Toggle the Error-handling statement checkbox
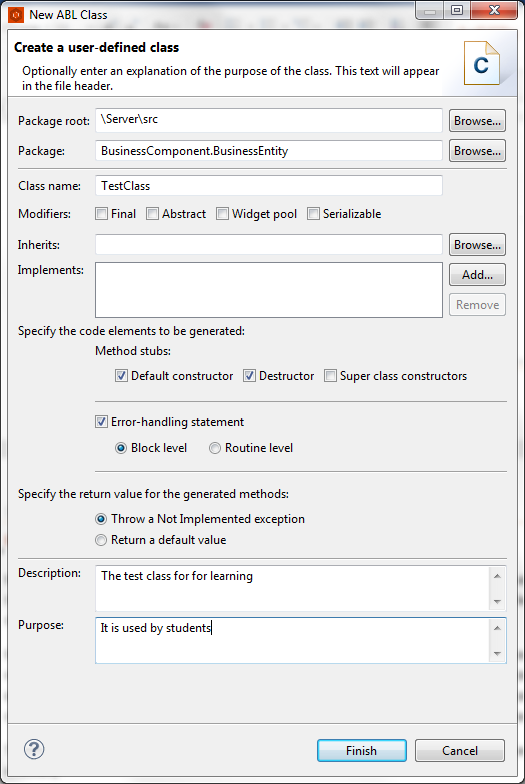Viewport: 525px width, 784px height. [101, 422]
